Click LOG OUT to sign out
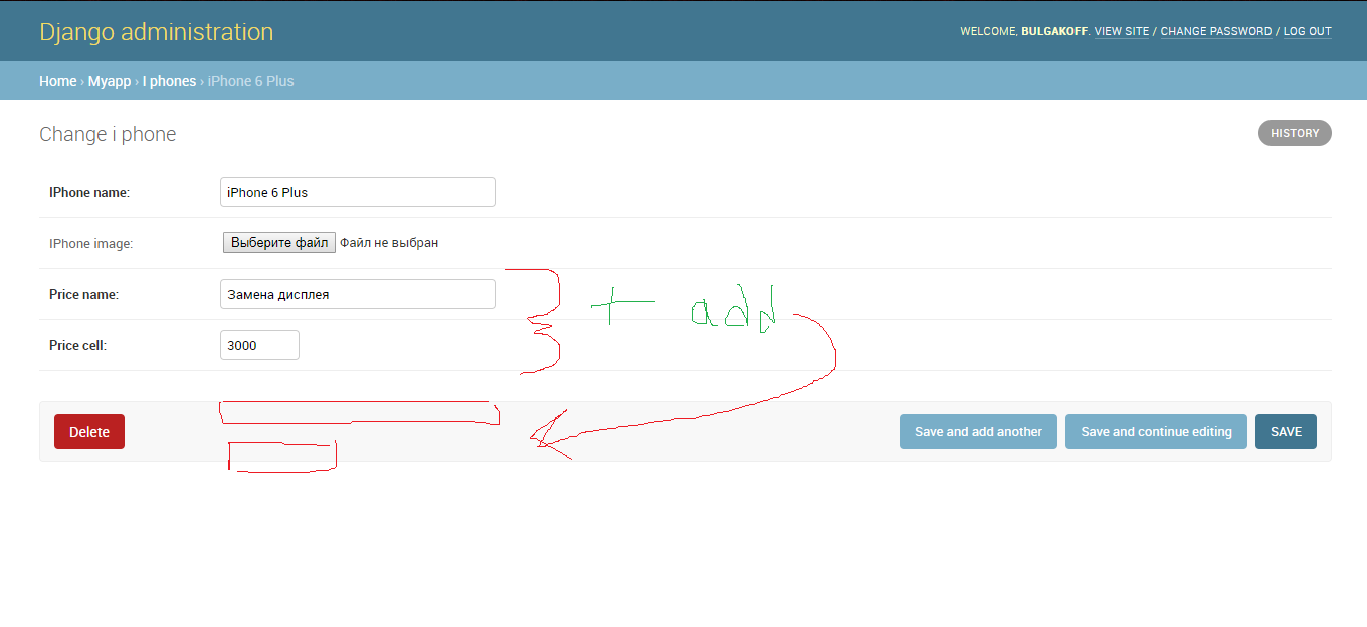 tap(1307, 31)
